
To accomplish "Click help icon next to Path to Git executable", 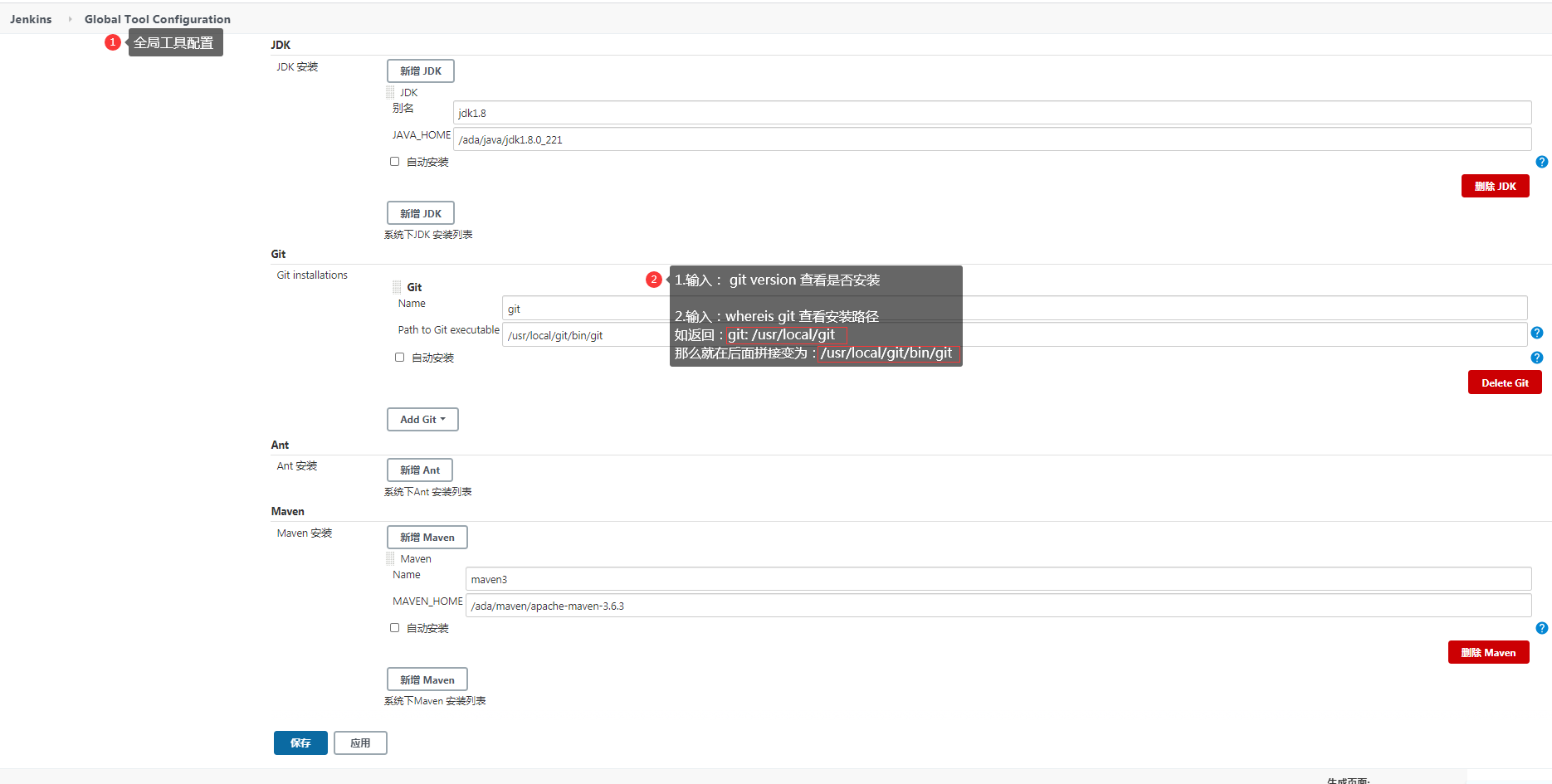I will click(1536, 333).
